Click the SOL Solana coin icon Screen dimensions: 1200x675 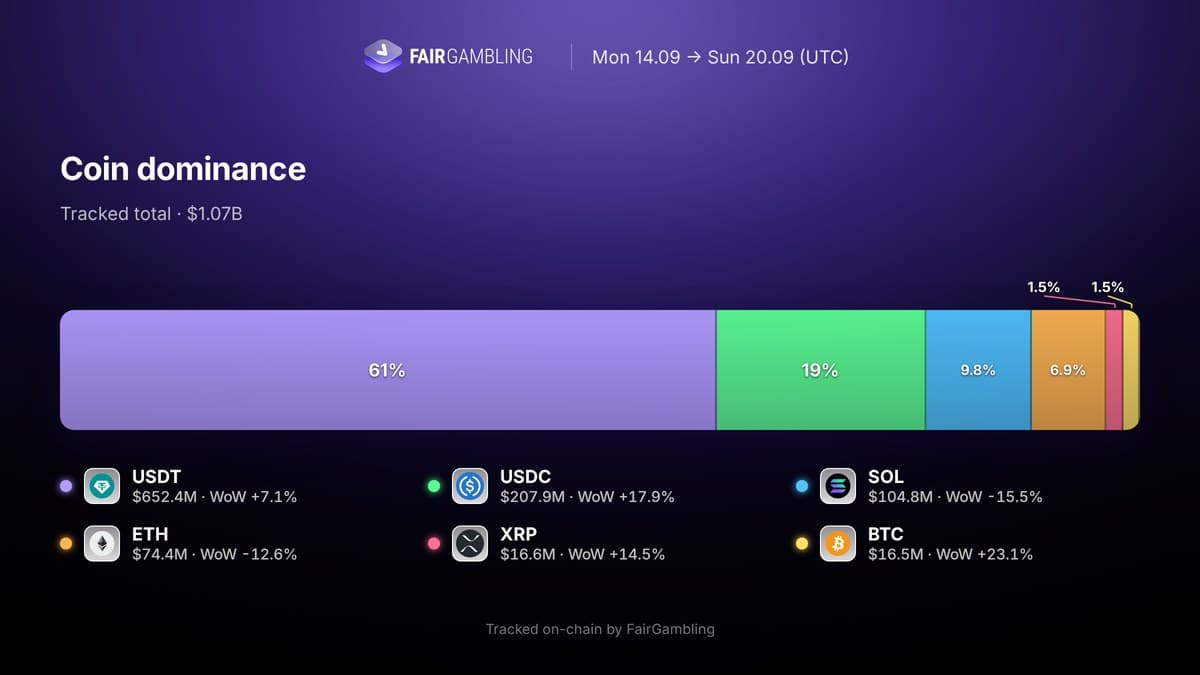click(838, 486)
